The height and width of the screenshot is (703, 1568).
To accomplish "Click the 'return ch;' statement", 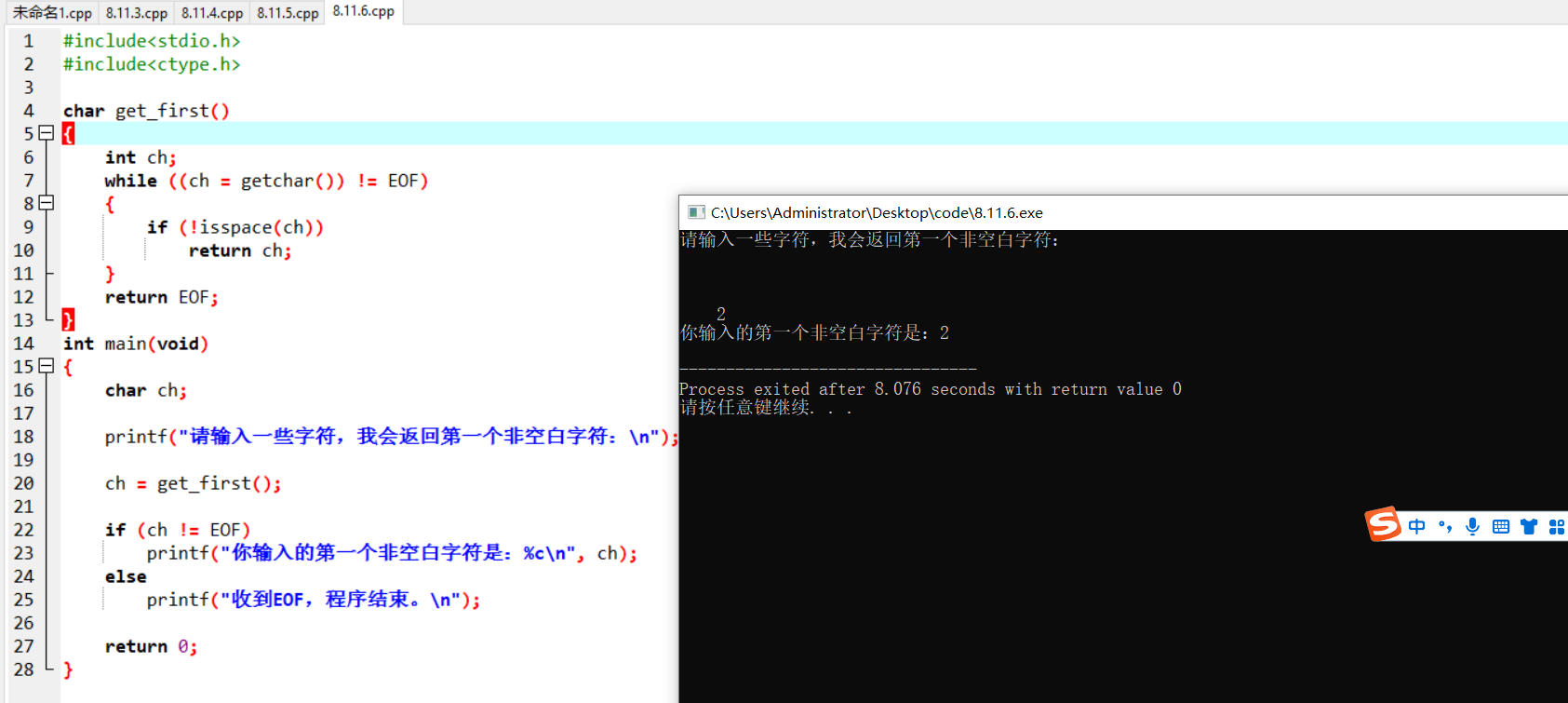I will (x=240, y=250).
